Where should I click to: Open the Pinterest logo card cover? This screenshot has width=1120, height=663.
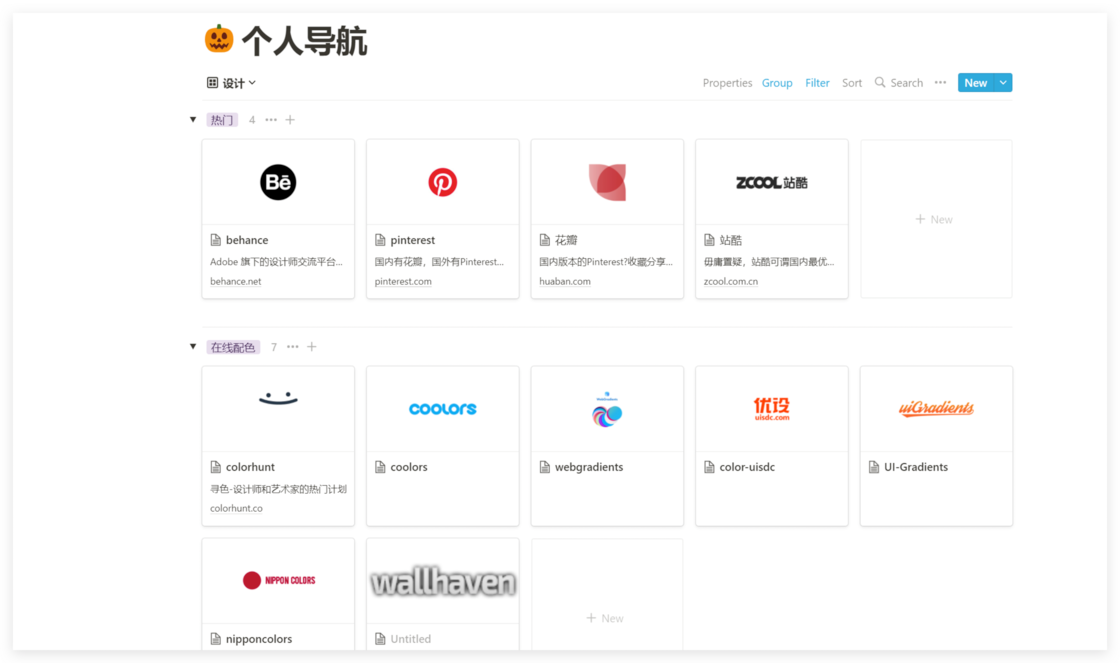[x=443, y=182]
